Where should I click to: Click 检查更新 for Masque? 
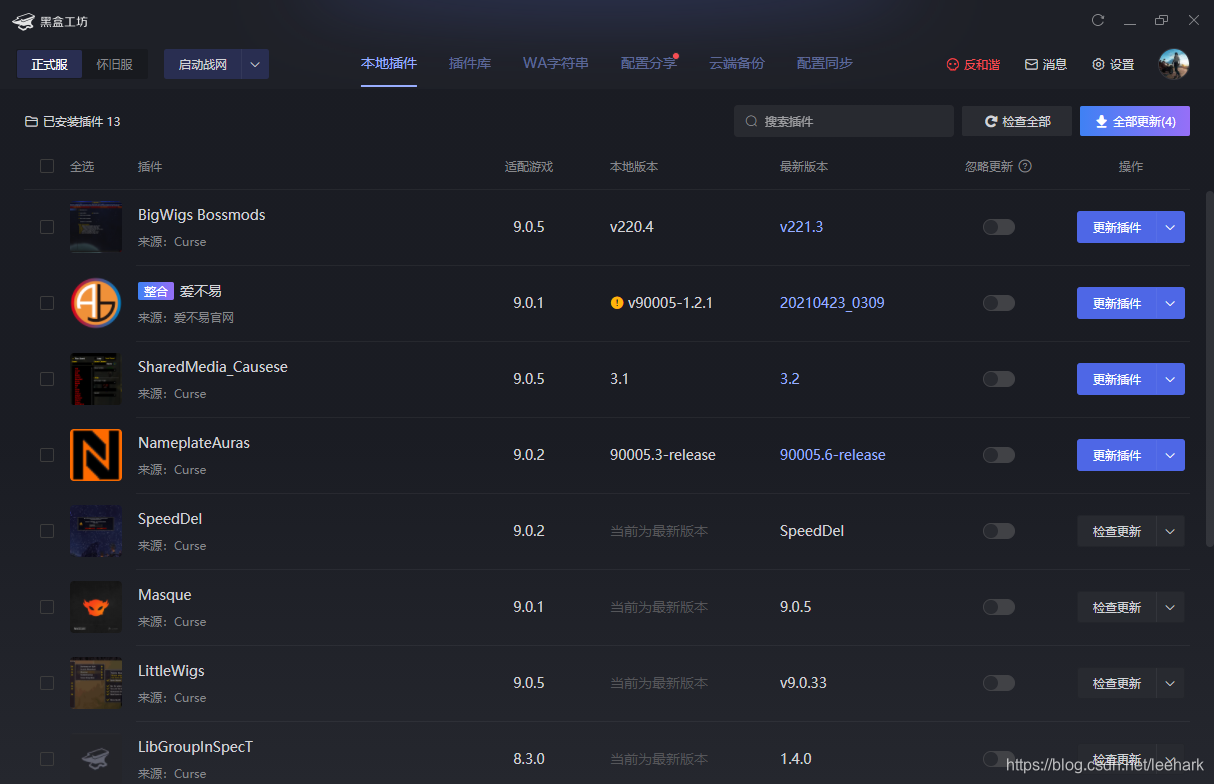(x=1117, y=607)
